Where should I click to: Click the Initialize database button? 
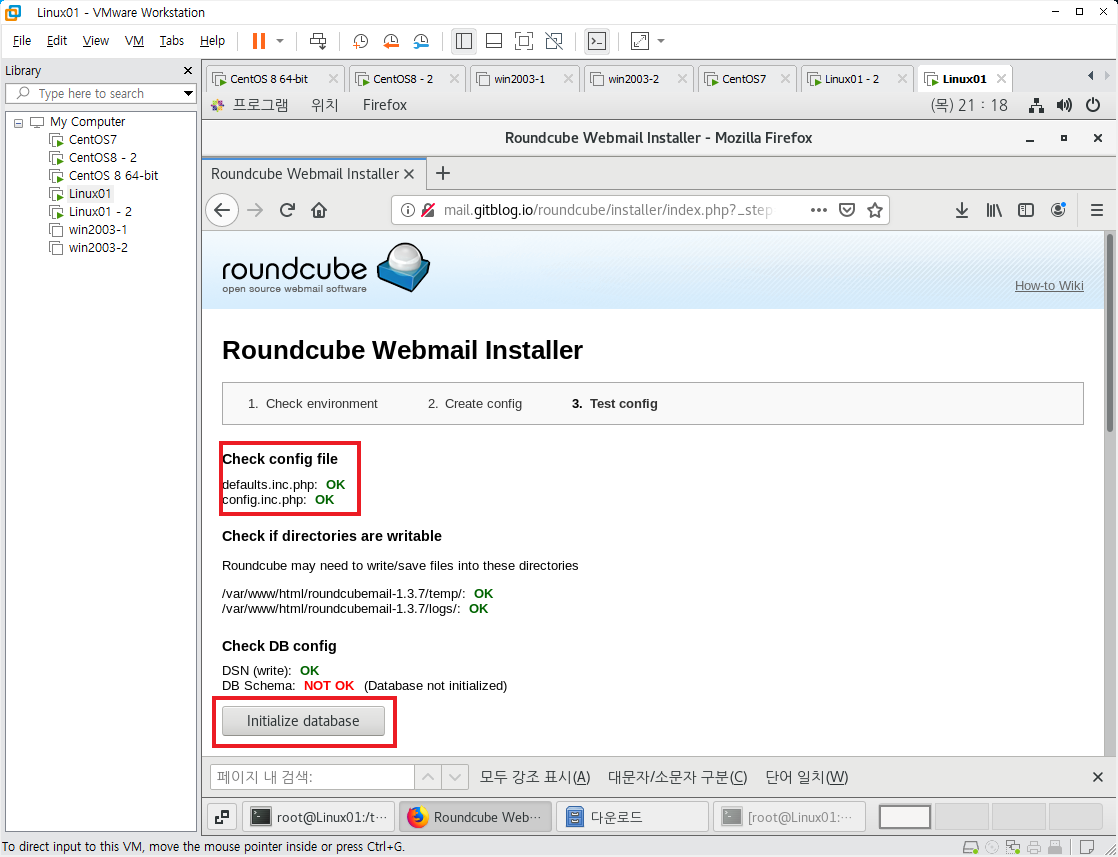(x=303, y=721)
